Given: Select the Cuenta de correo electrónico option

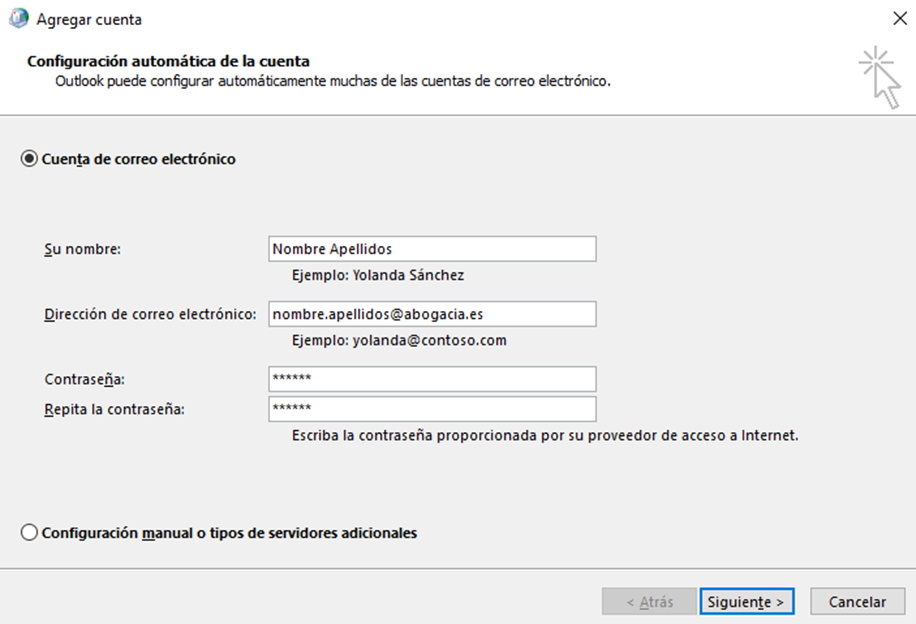Looking at the screenshot, I should pyautogui.click(x=30, y=159).
